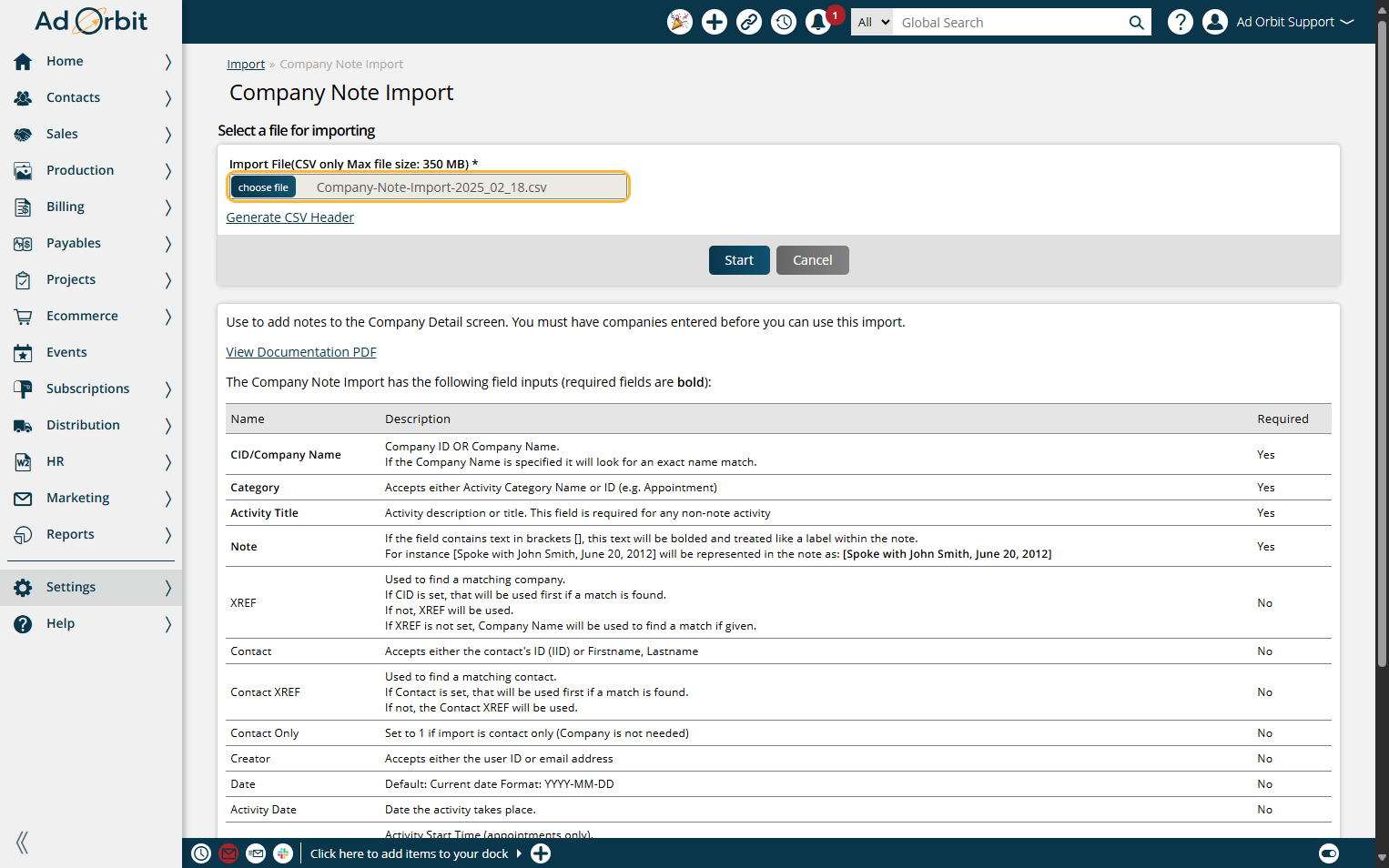Click the plus quick-add icon in top bar
This screenshot has height=868, width=1389.
[715, 22]
